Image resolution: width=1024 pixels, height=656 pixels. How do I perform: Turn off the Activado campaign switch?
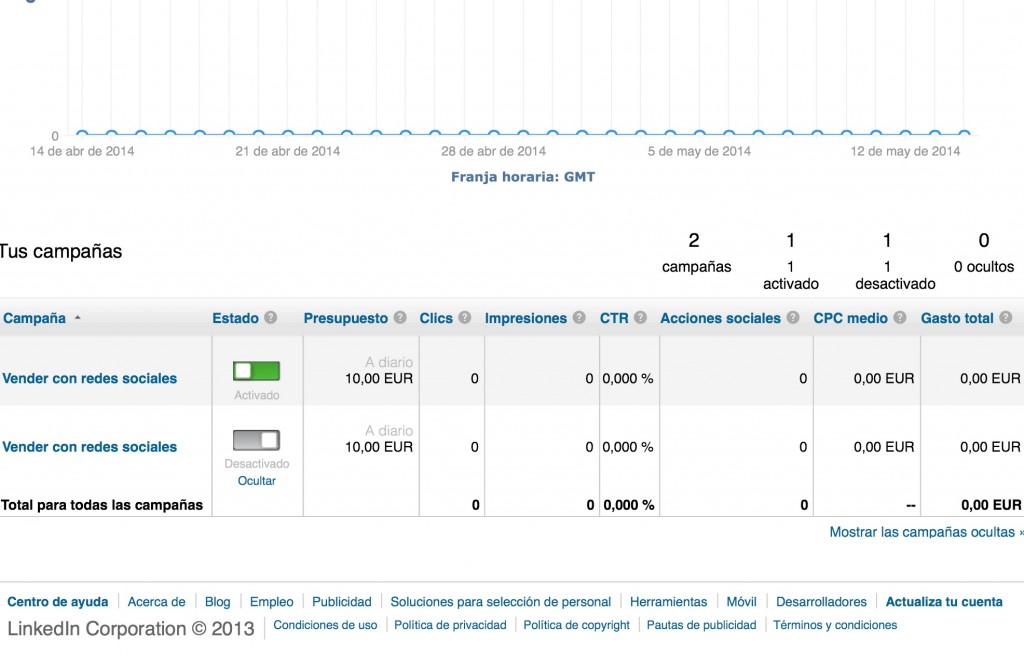256,371
